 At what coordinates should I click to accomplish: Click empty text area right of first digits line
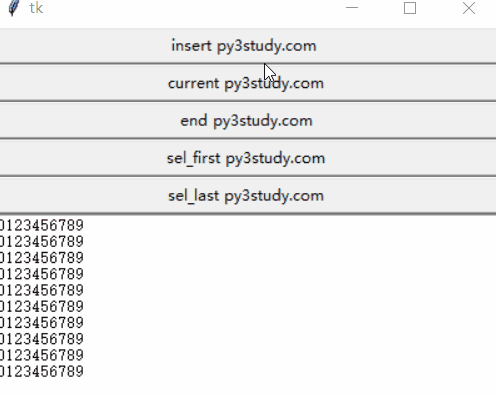pos(290,225)
